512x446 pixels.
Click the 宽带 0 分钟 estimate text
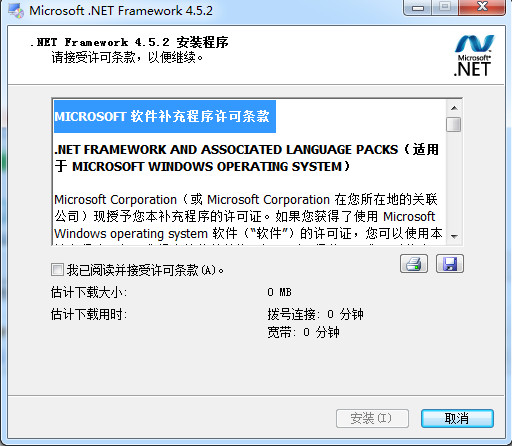pos(303,332)
